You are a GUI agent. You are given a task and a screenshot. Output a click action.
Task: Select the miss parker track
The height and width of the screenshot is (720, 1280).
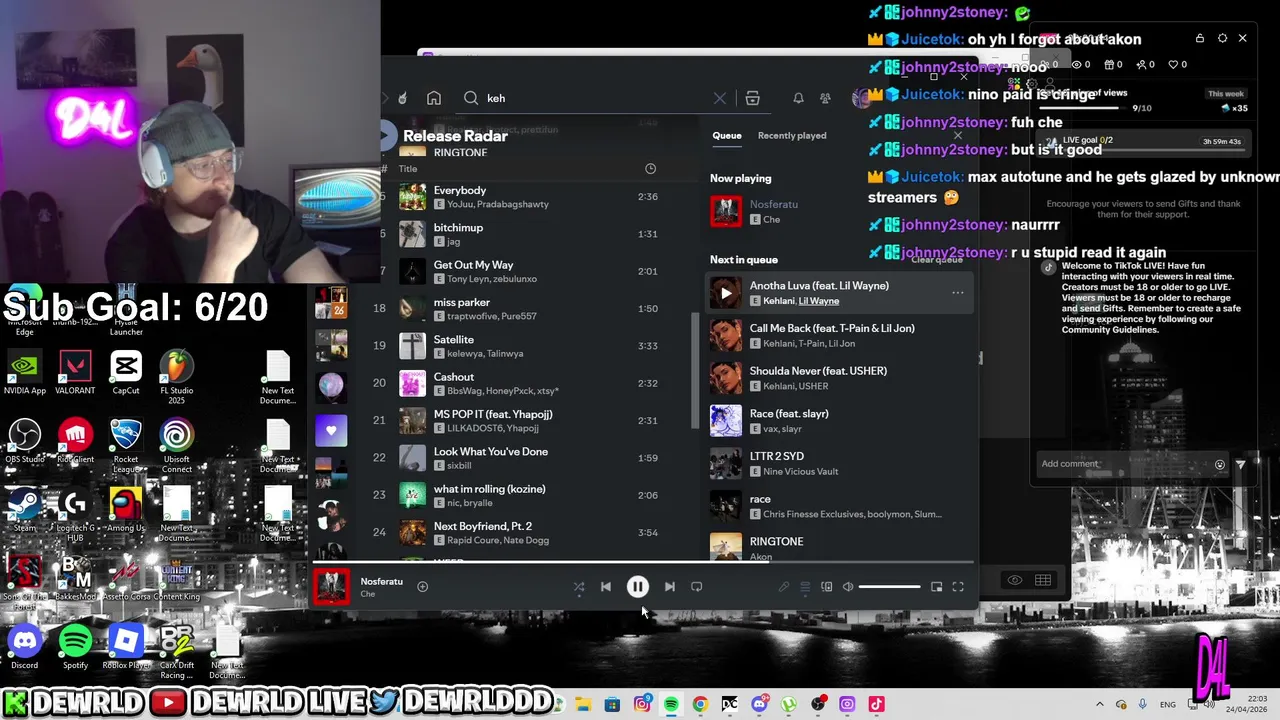(x=530, y=309)
